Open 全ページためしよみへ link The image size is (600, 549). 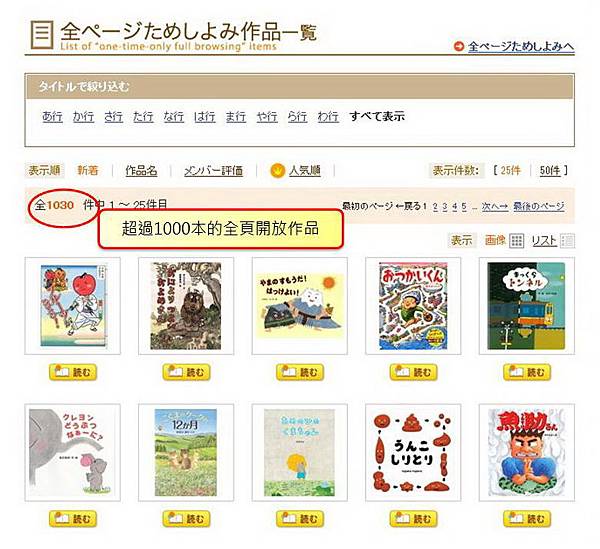[x=521, y=47]
